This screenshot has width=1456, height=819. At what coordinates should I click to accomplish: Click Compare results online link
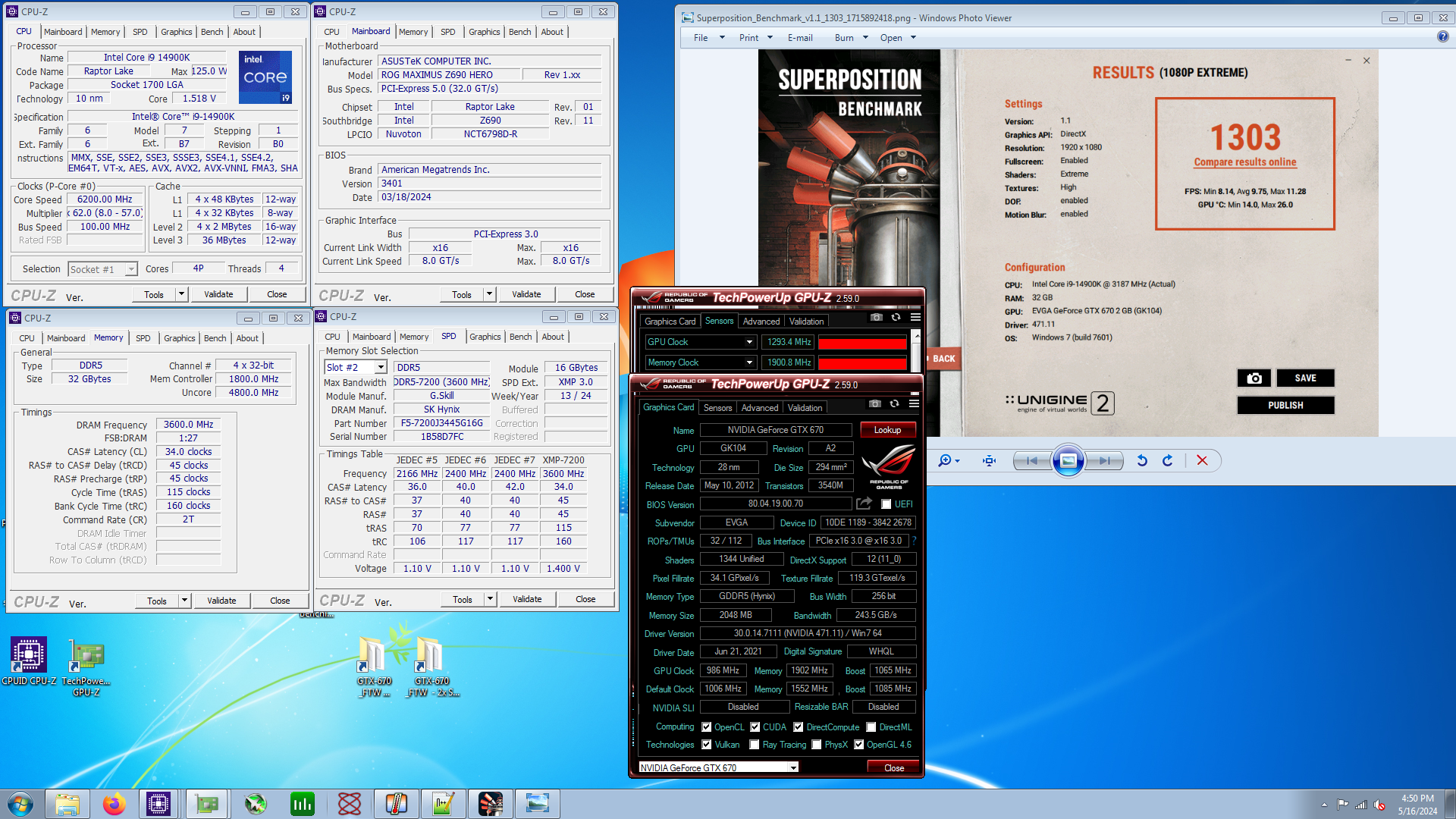(1245, 162)
